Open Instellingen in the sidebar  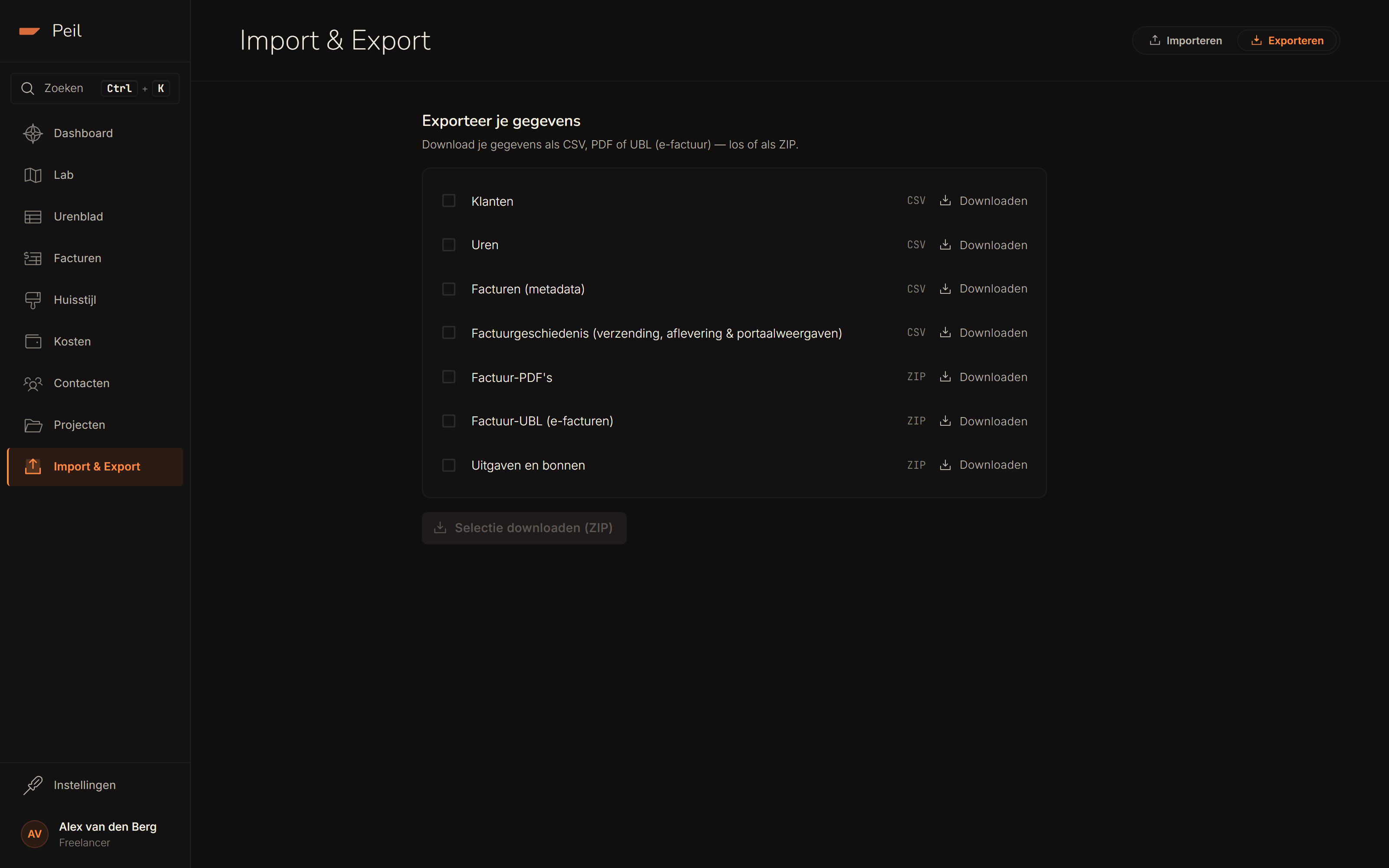tap(95, 786)
